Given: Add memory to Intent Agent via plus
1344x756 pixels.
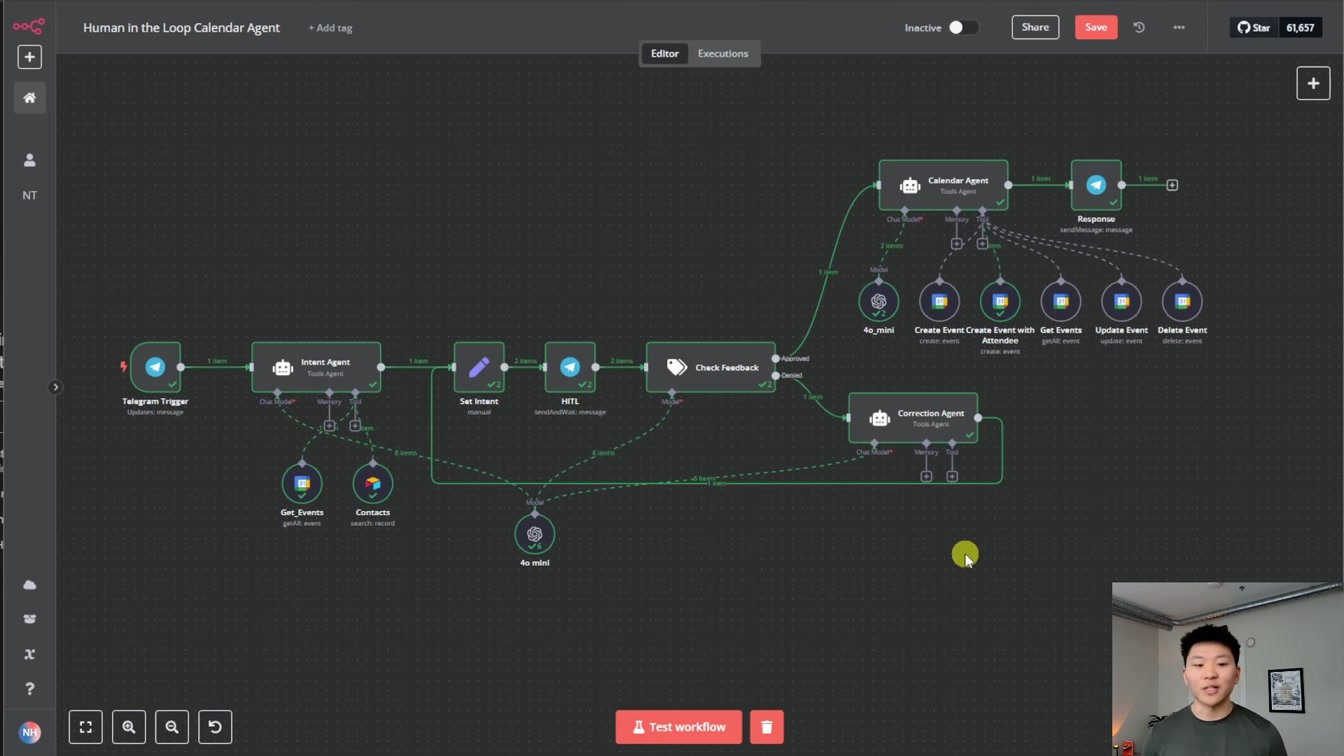Looking at the screenshot, I should point(330,426).
